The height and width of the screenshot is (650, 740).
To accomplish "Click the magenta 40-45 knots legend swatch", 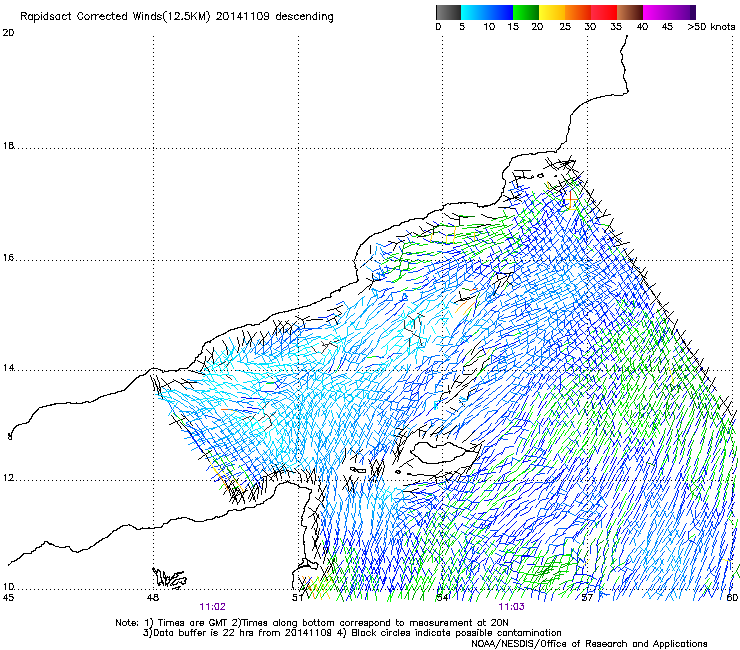I will pyautogui.click(x=656, y=12).
